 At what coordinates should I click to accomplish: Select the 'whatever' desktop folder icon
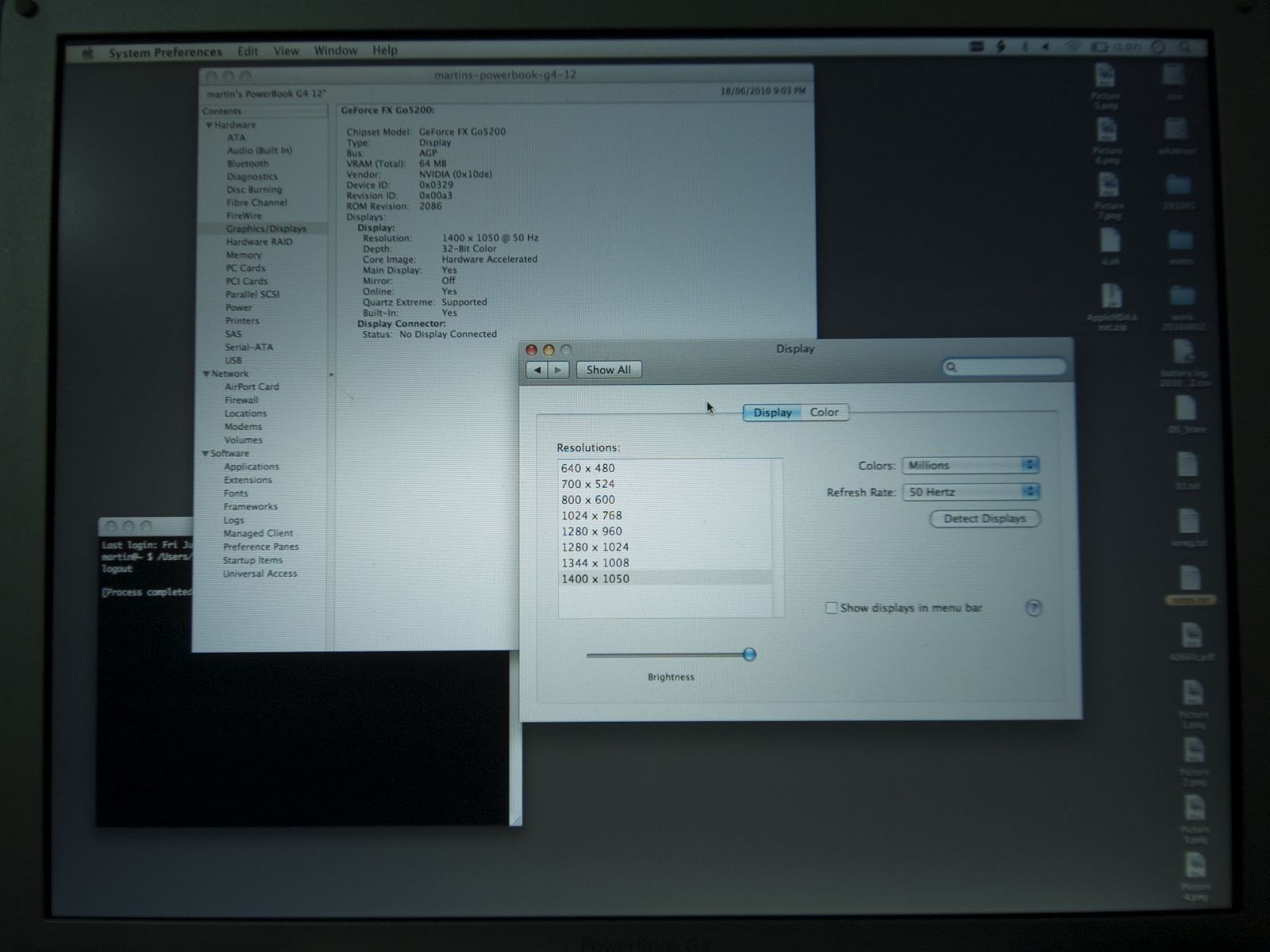click(1176, 136)
